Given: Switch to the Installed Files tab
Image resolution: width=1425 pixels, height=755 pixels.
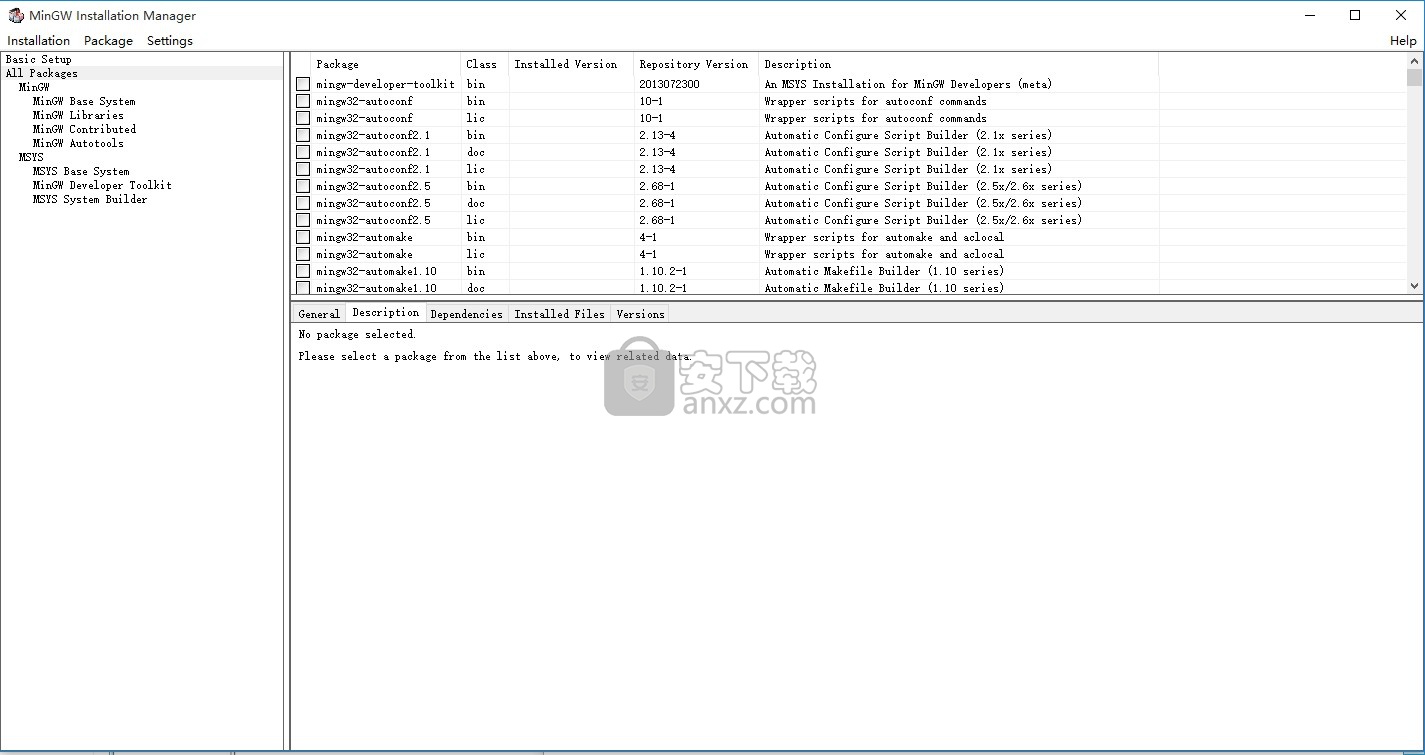Looking at the screenshot, I should click(559, 314).
